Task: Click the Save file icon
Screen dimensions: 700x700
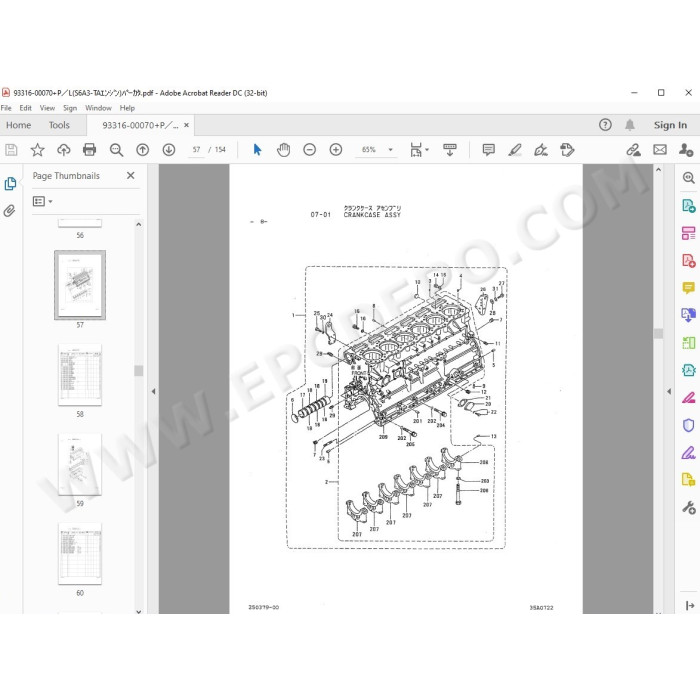Action: (x=11, y=150)
